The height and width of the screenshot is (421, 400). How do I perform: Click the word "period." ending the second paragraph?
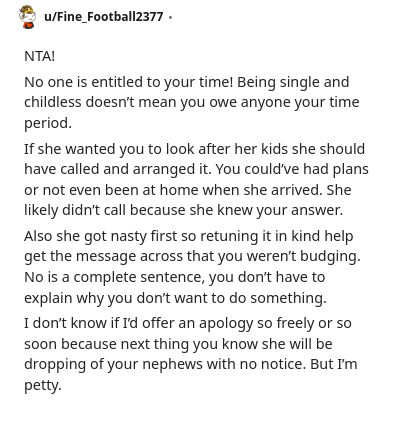(48, 123)
